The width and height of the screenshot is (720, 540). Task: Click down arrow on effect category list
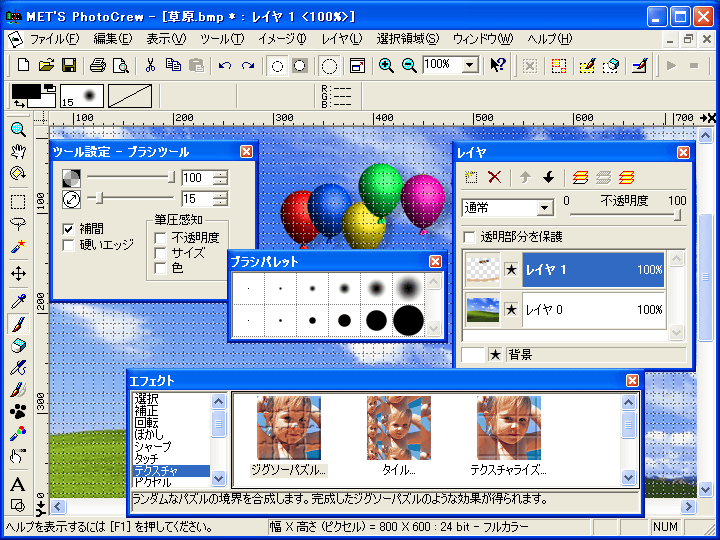pyautogui.click(x=219, y=479)
